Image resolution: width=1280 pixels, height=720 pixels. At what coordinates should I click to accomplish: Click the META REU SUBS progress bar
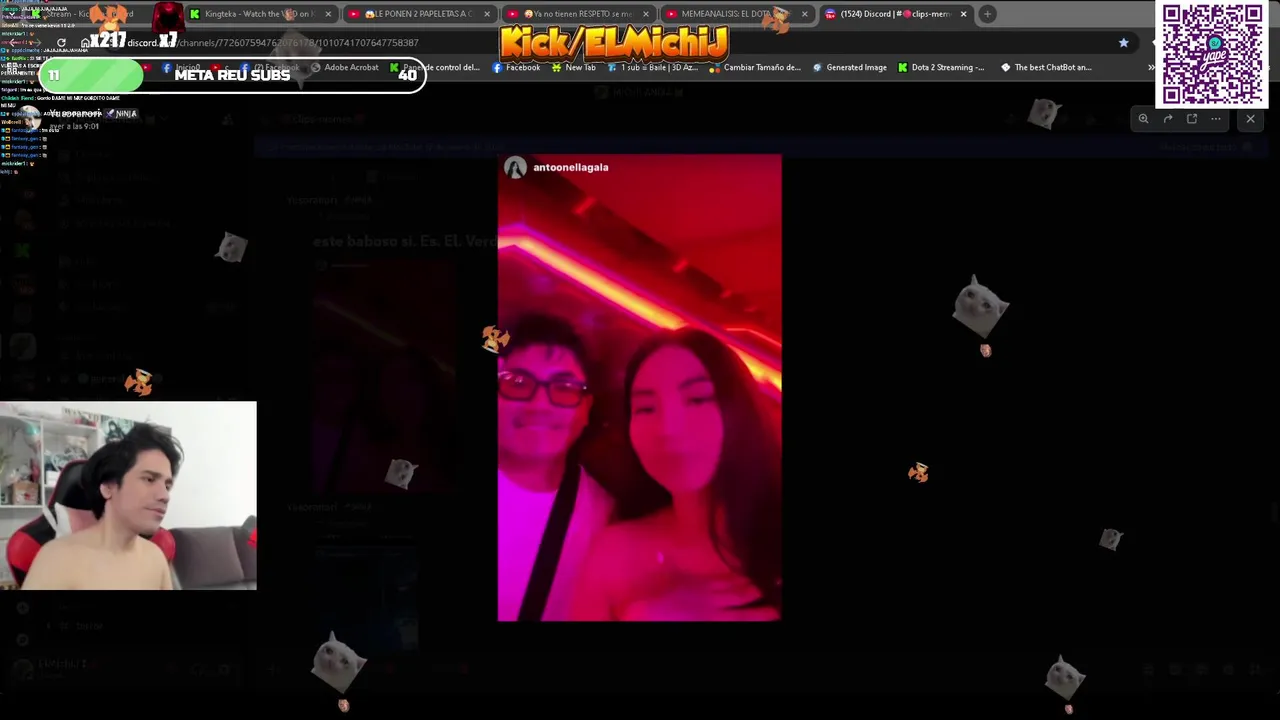232,75
